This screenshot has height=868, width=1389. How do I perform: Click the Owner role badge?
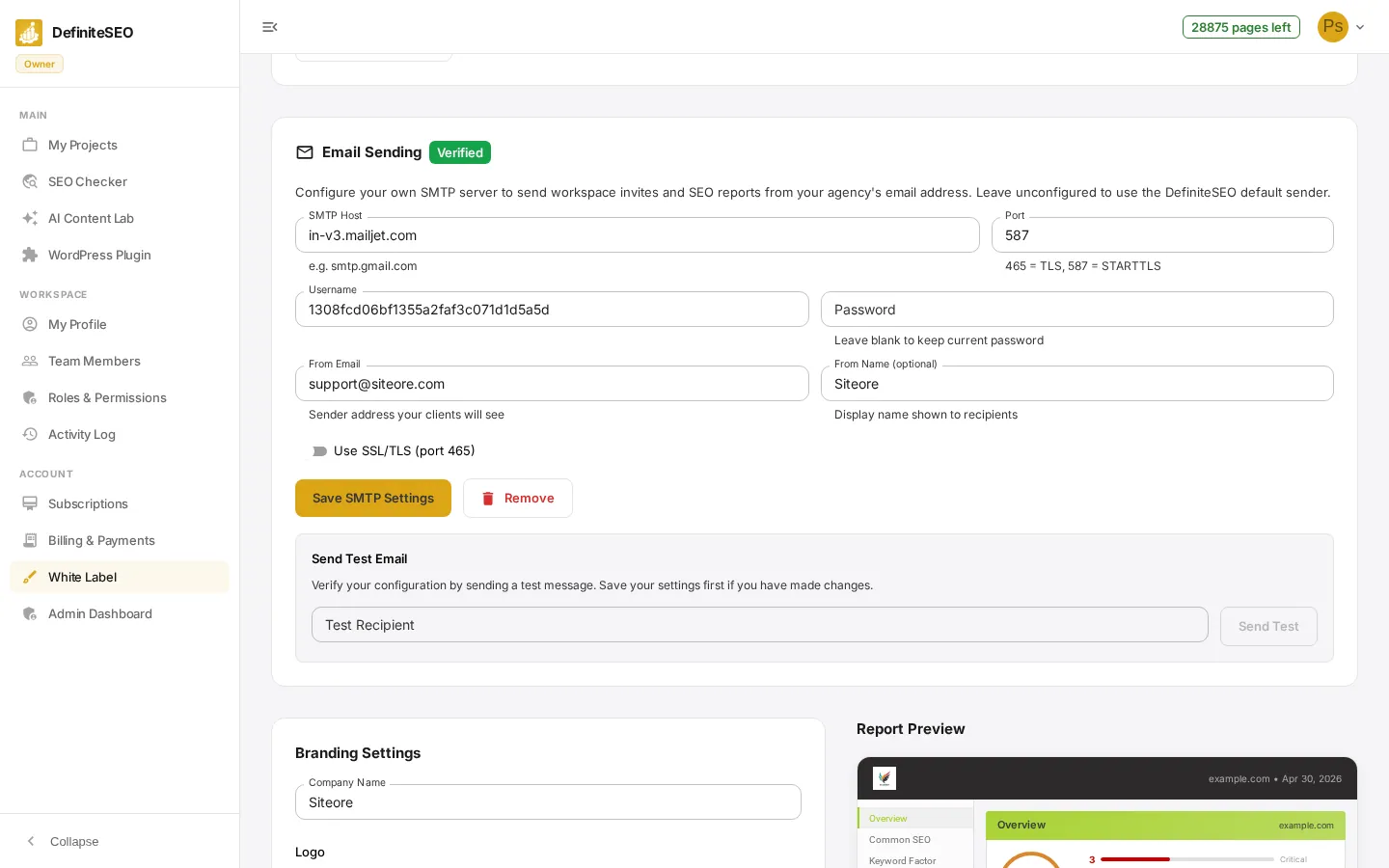click(40, 64)
